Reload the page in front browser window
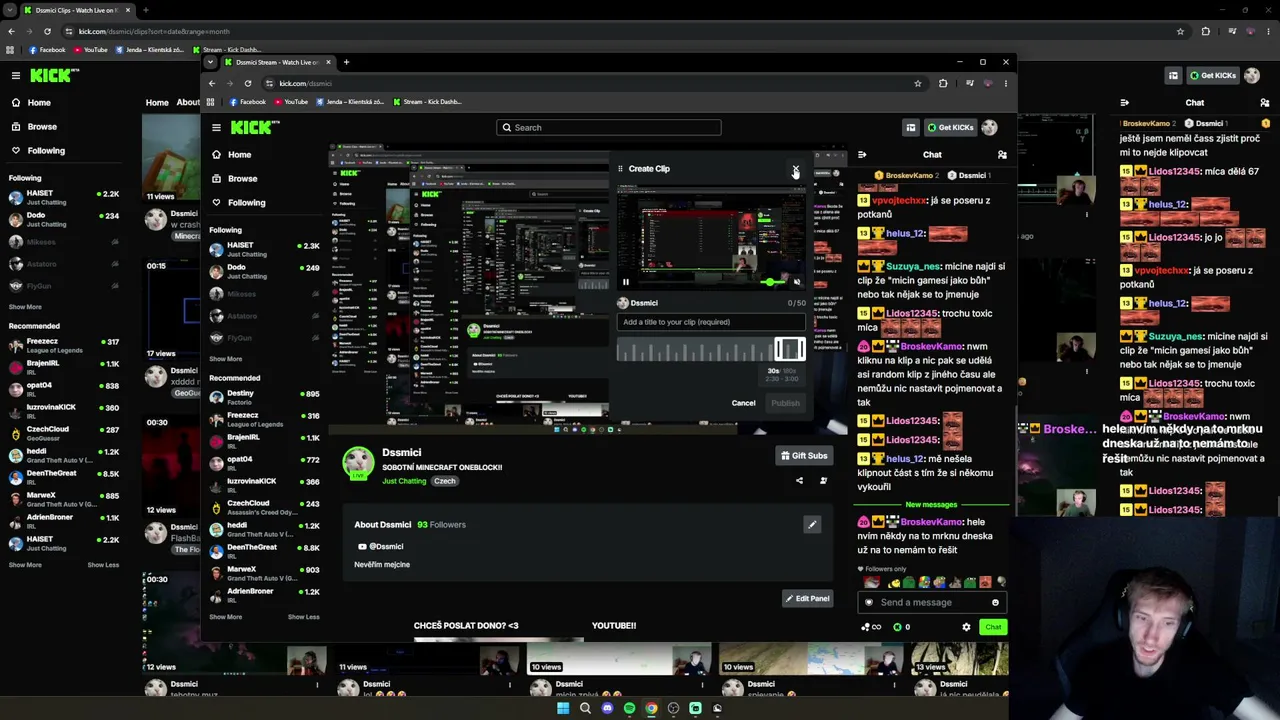The height and width of the screenshot is (720, 1280). point(248,83)
